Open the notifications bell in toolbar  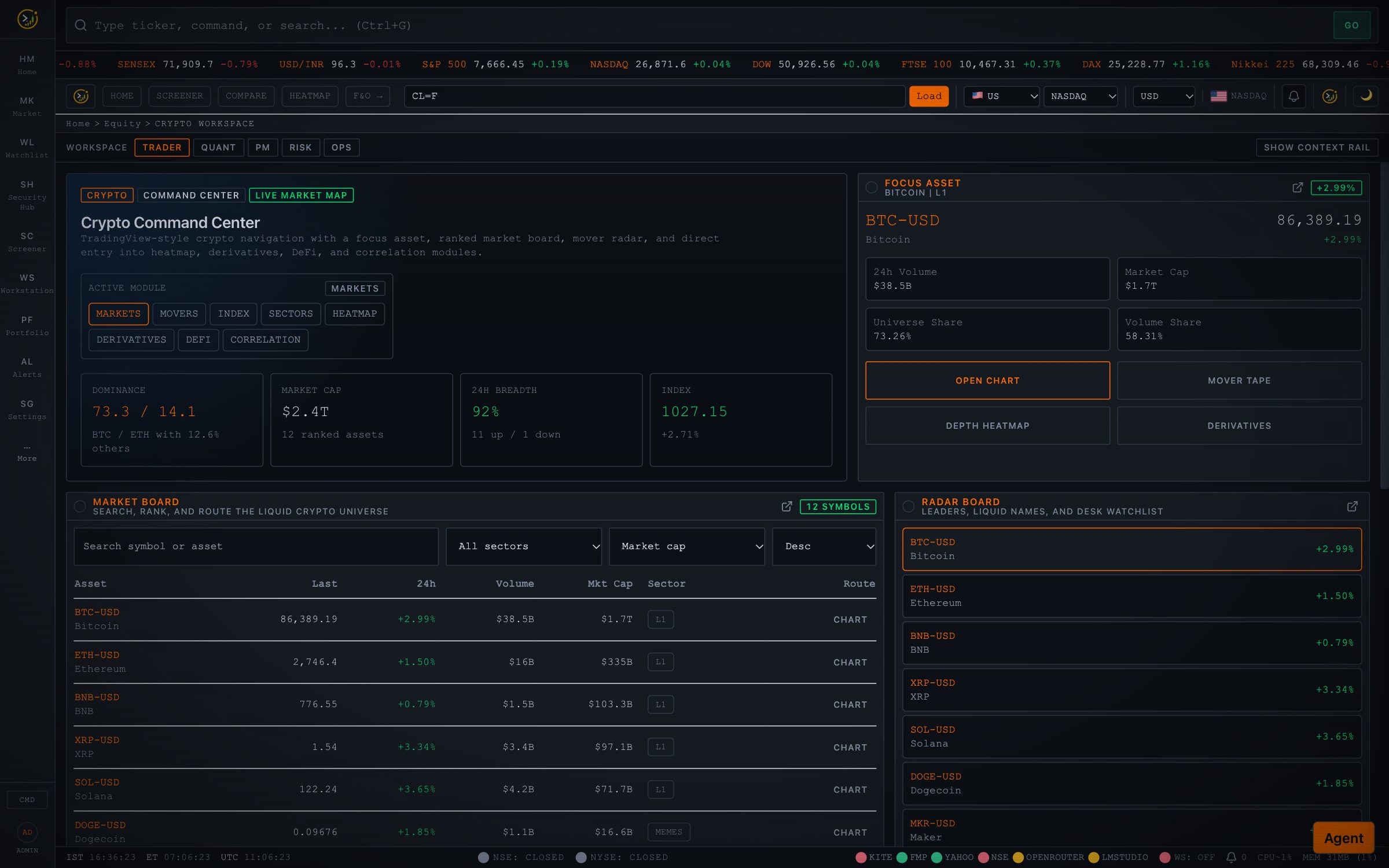coord(1294,96)
